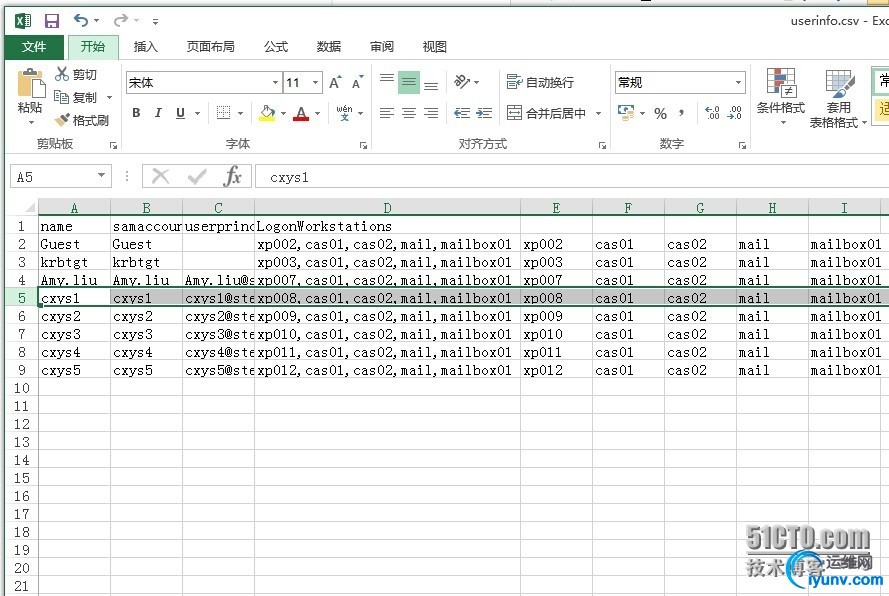Switch to the 公式 Formulas tab
889x596 pixels.
coord(276,47)
